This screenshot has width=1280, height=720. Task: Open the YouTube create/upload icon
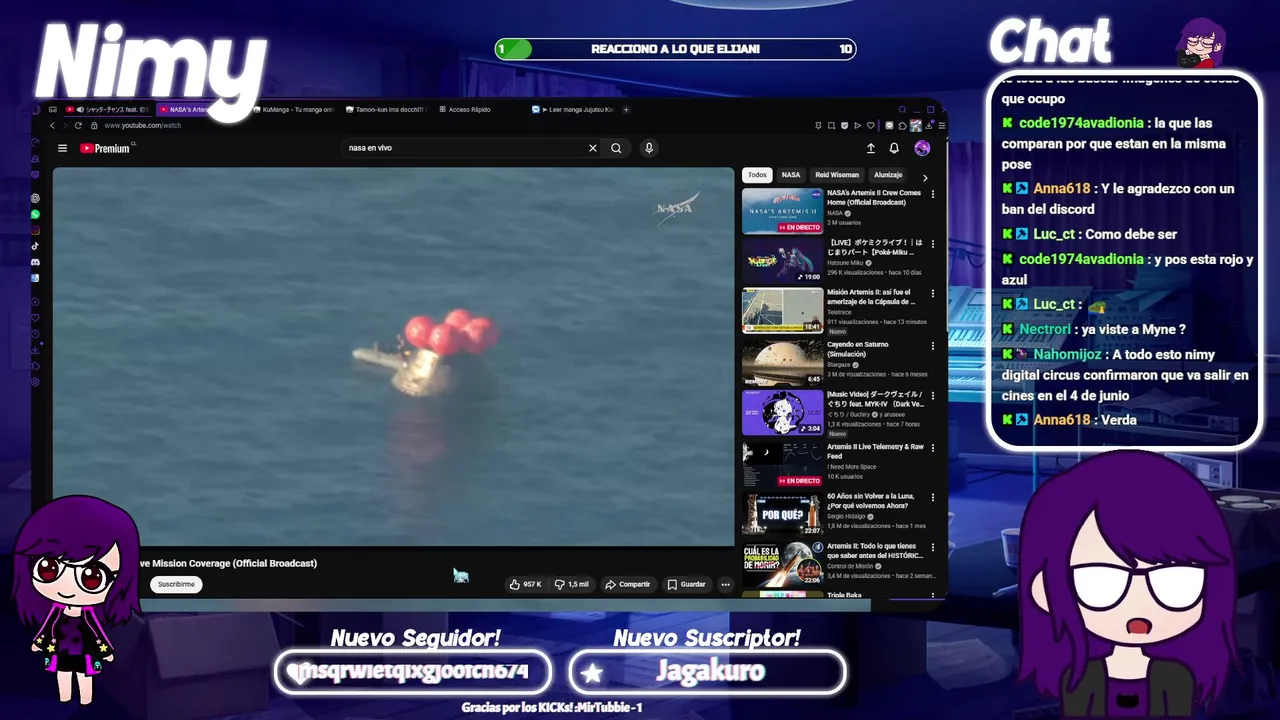click(x=871, y=148)
